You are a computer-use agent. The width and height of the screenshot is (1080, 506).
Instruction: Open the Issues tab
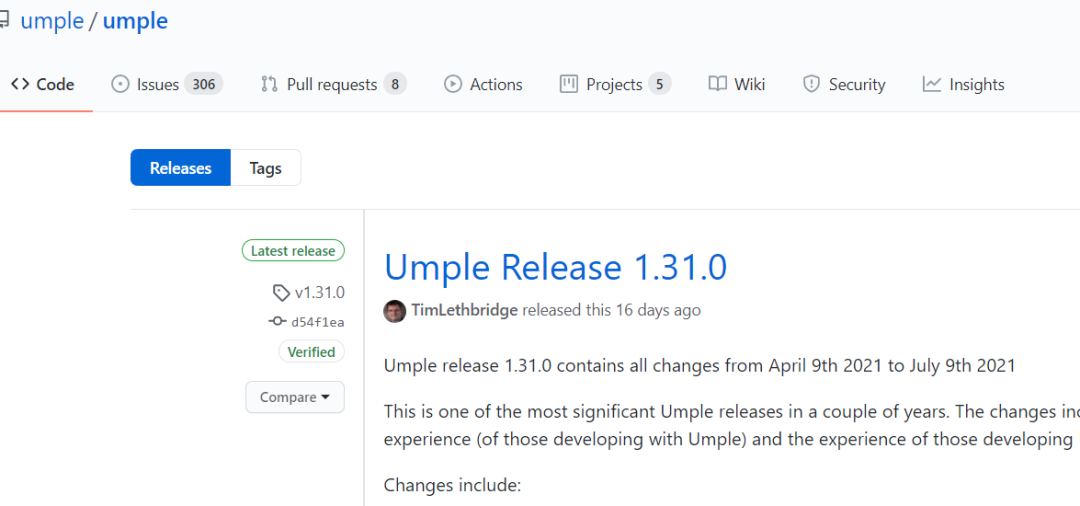coord(166,85)
